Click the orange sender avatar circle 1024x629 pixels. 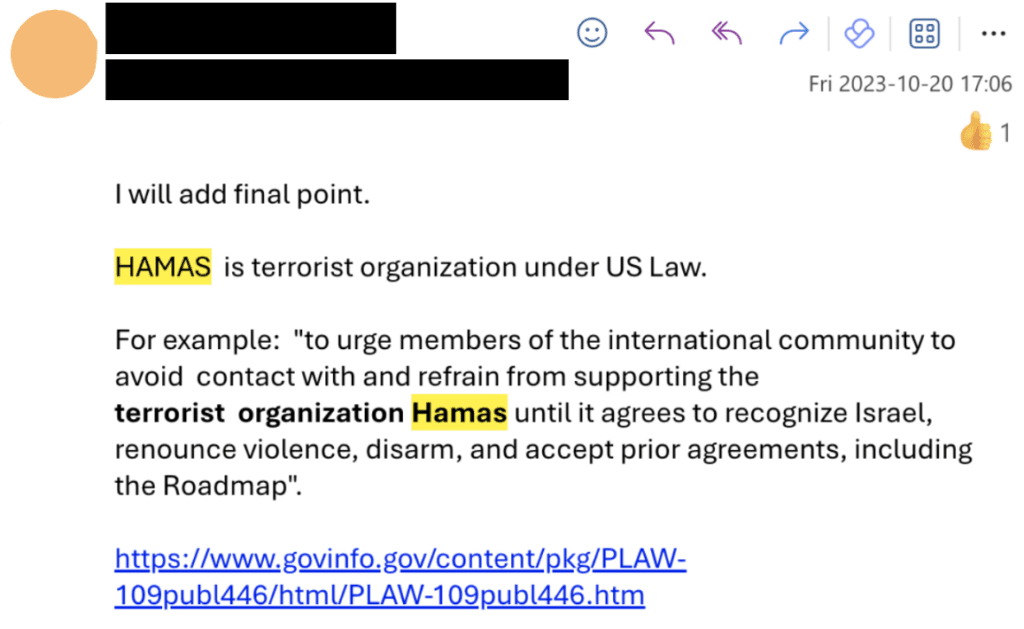click(x=54, y=54)
